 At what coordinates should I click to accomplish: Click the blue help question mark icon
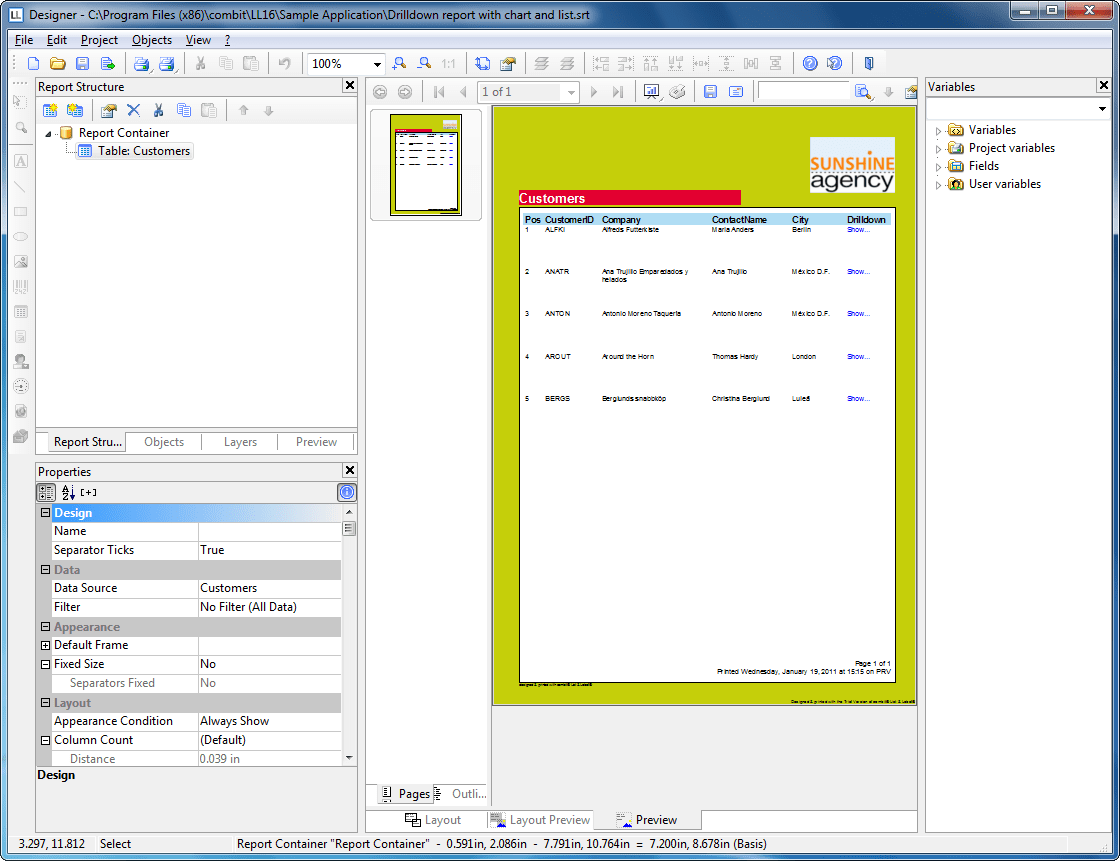[810, 63]
